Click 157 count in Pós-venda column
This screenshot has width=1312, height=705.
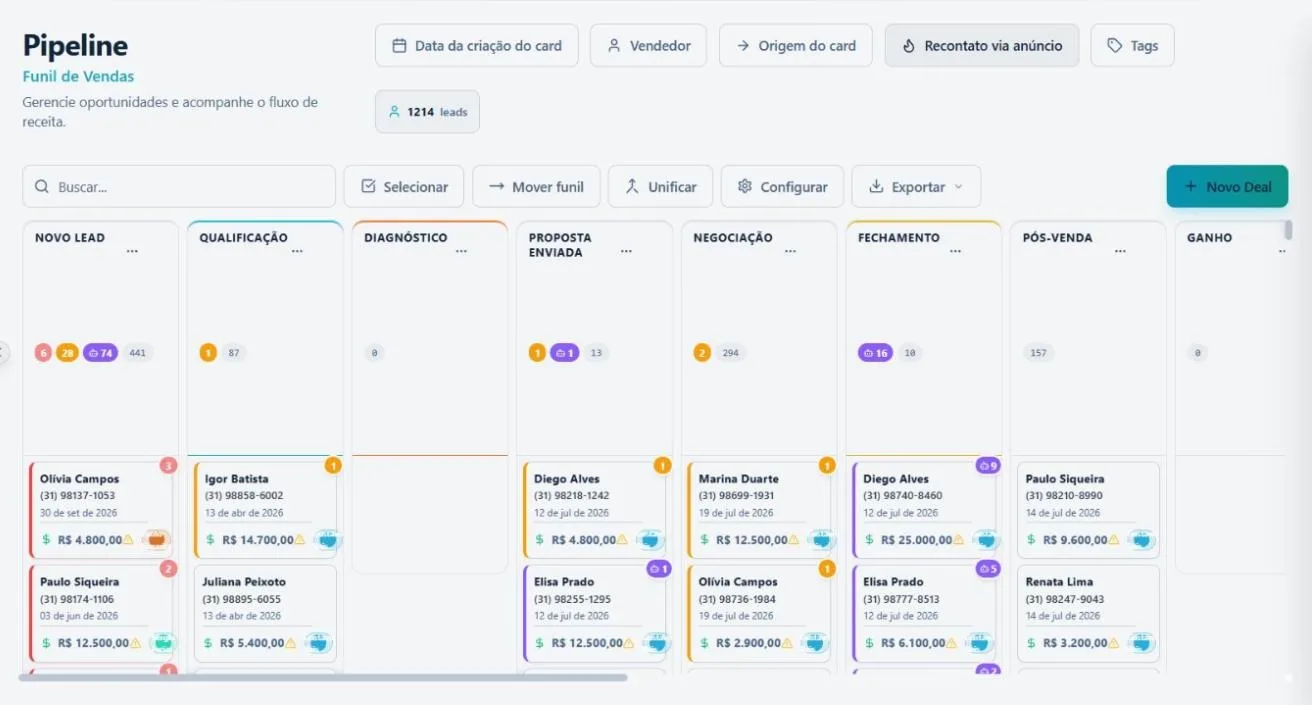click(x=1038, y=353)
